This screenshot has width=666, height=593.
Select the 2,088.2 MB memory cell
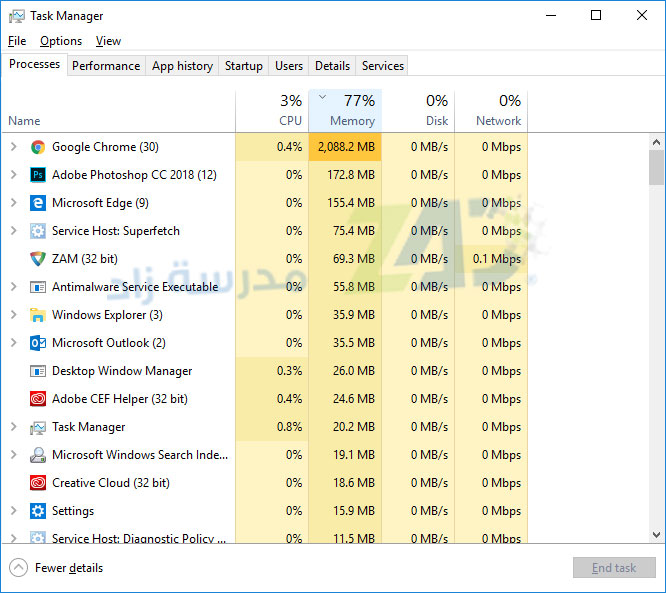345,147
